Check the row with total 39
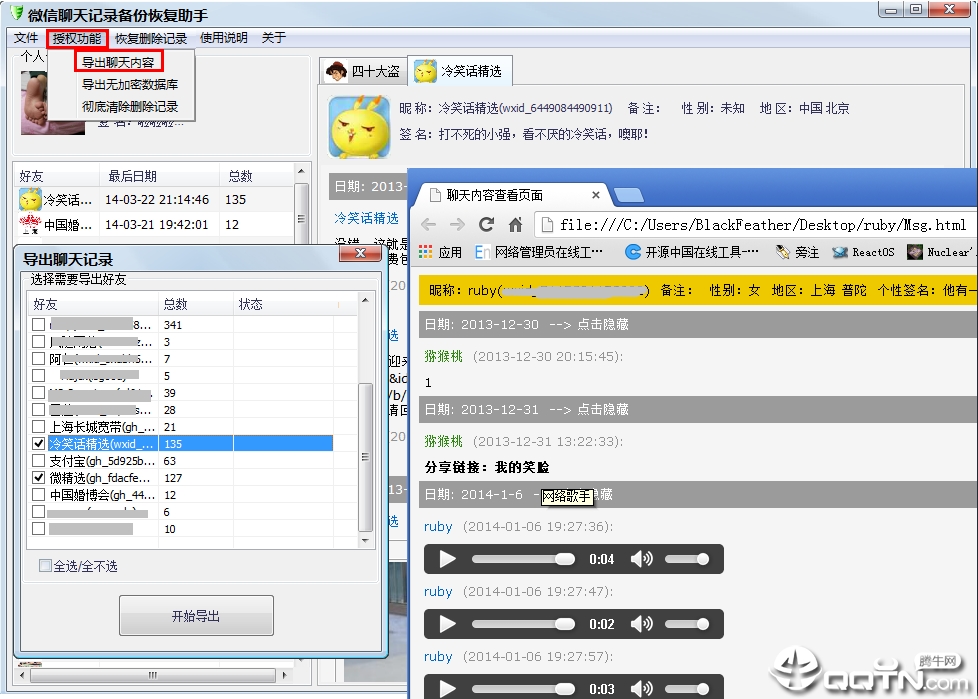Screen dimensions: 978x699 [39, 393]
